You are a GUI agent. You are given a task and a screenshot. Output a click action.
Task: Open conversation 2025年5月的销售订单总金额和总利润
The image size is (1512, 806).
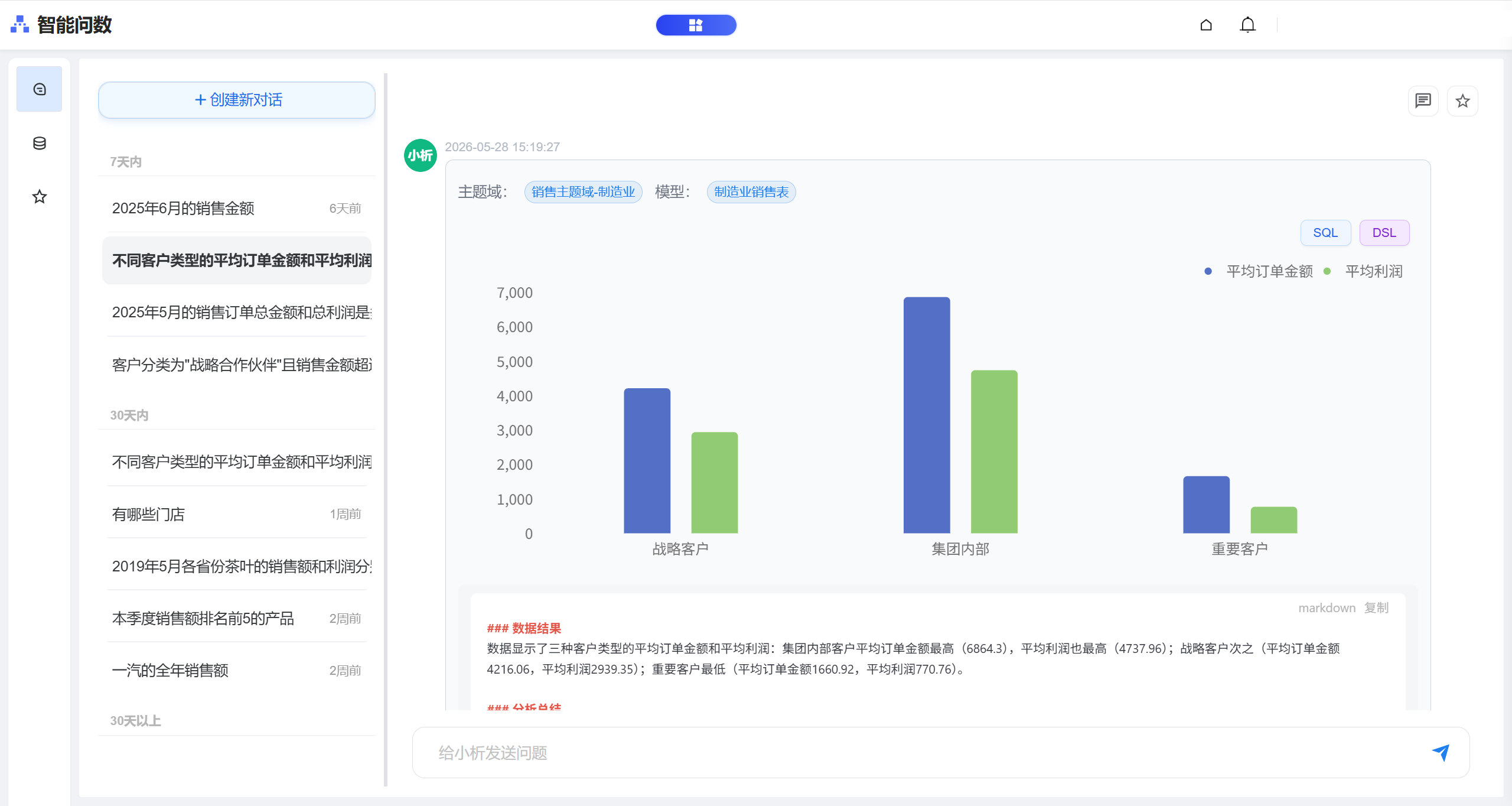[237, 312]
